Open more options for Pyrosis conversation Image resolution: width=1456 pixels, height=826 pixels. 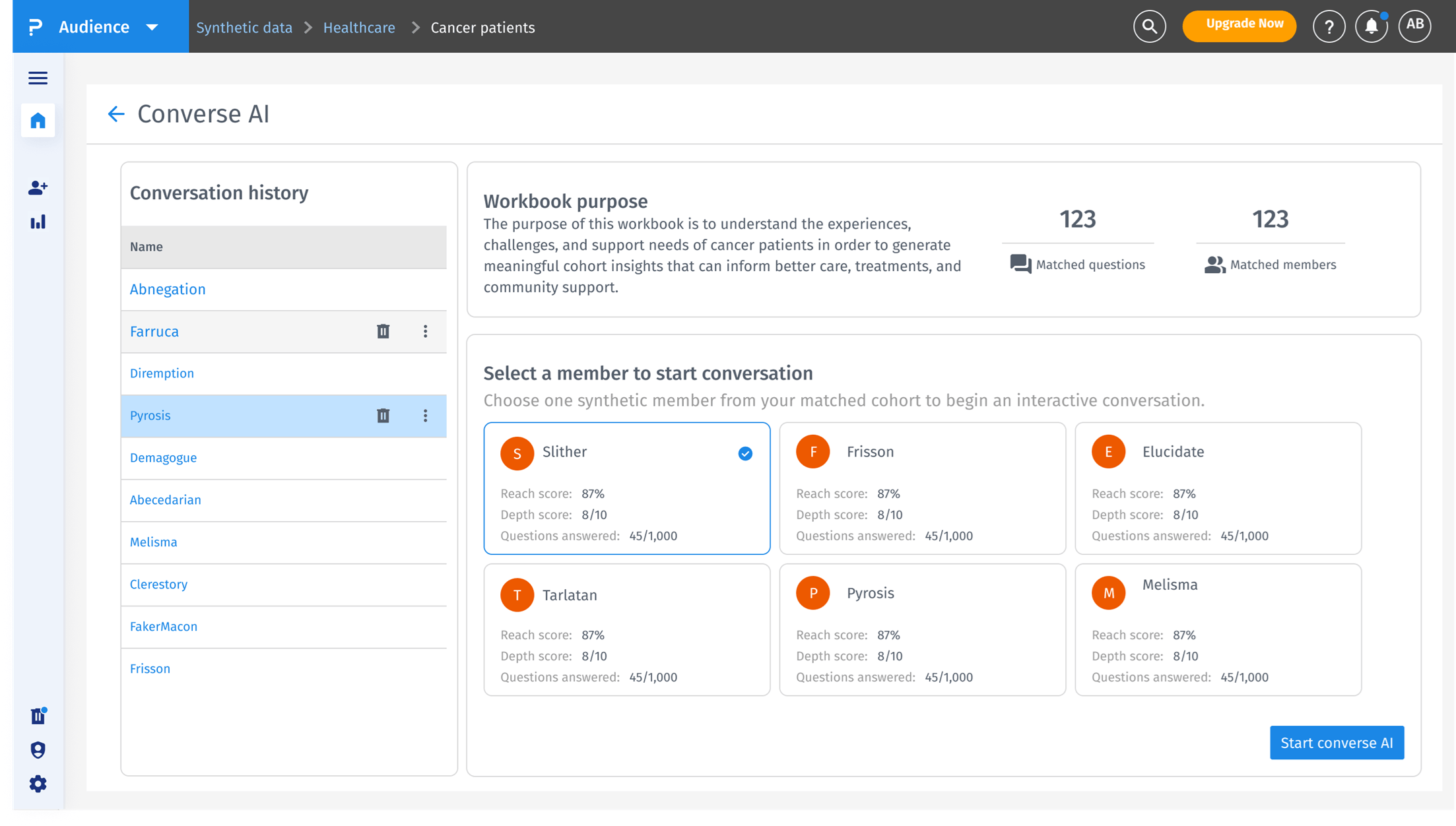tap(425, 416)
